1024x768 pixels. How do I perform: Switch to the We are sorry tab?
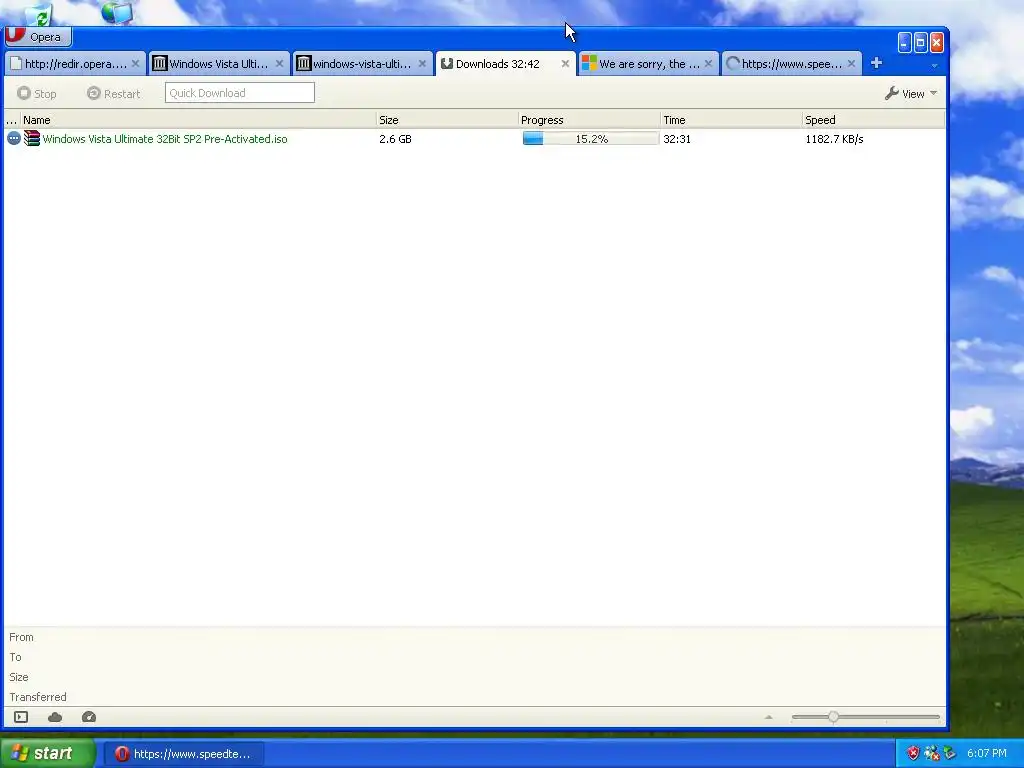pyautogui.click(x=648, y=64)
